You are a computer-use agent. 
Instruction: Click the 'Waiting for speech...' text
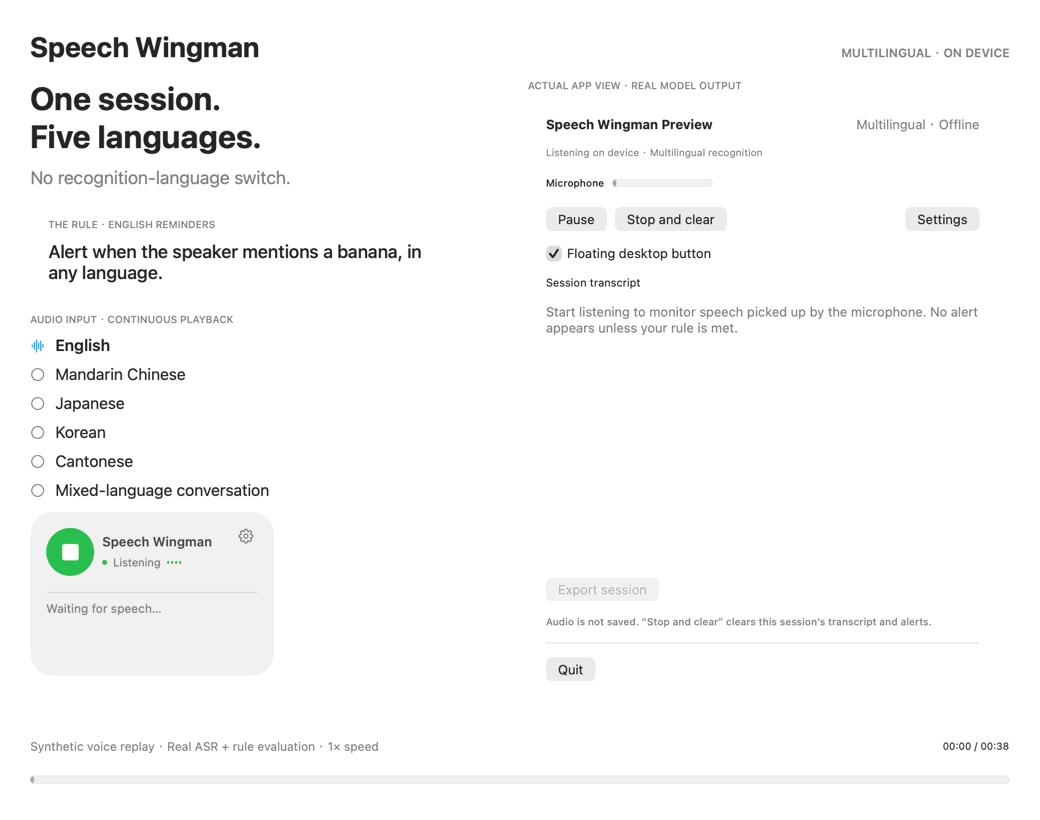pyautogui.click(x=104, y=608)
